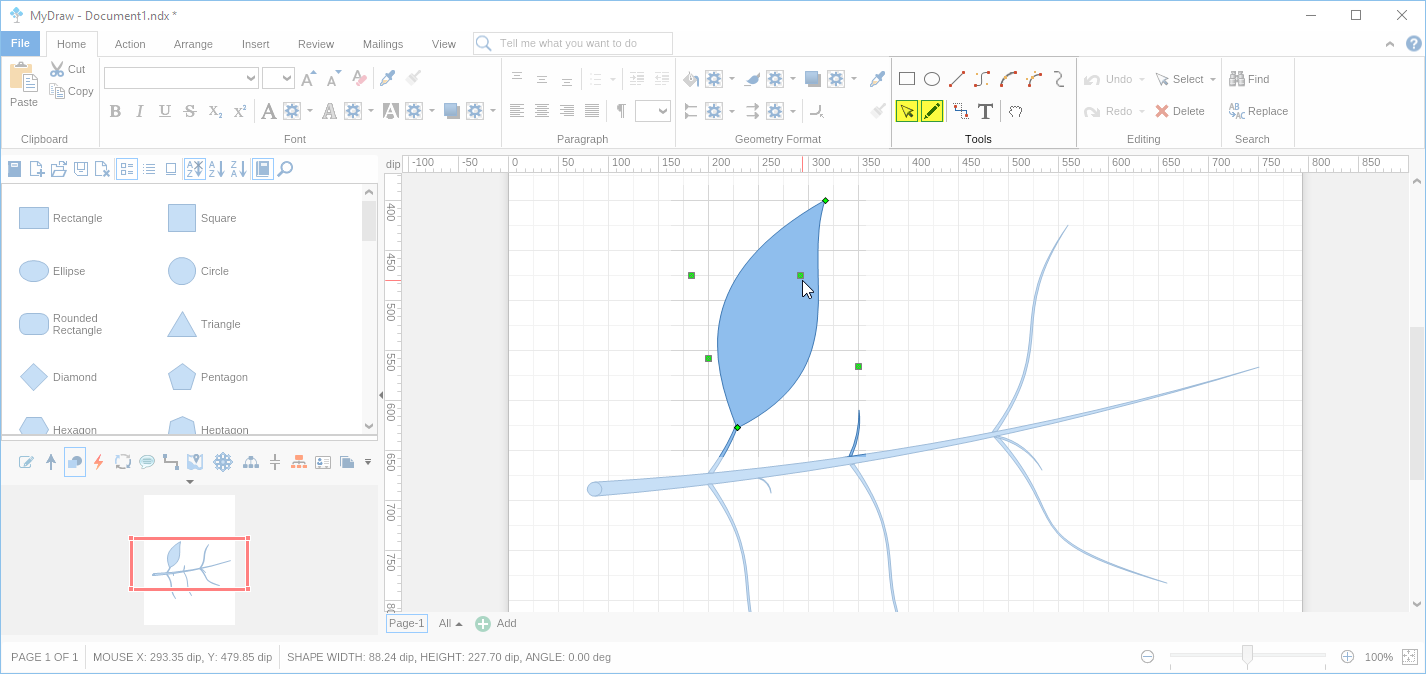Click the Copy button

71,91
